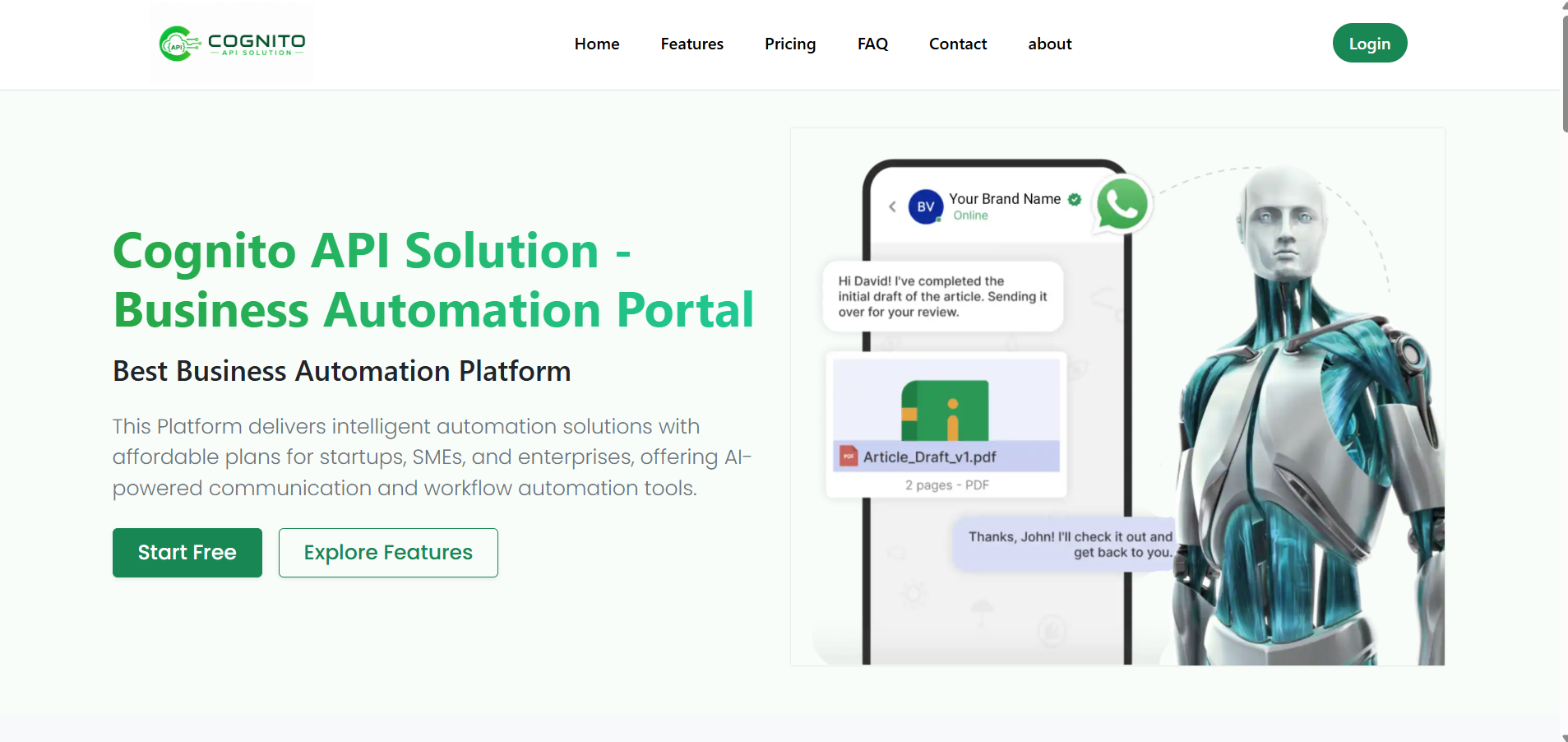1568x742 pixels.
Task: Click the verified badge beside Your Brand Name
Action: pos(1075,199)
